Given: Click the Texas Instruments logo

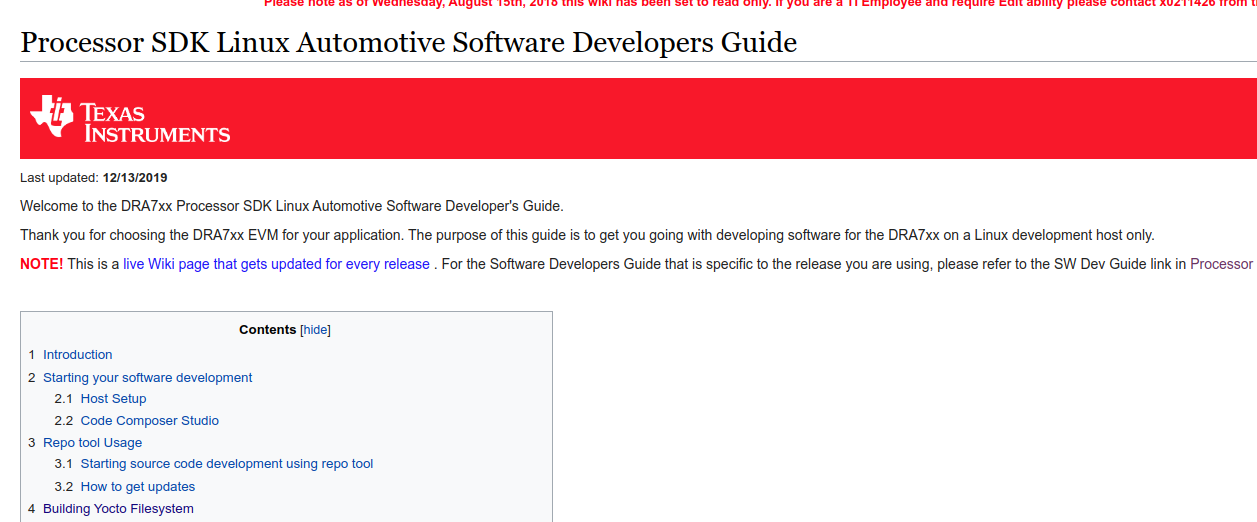Looking at the screenshot, I should (x=130, y=118).
